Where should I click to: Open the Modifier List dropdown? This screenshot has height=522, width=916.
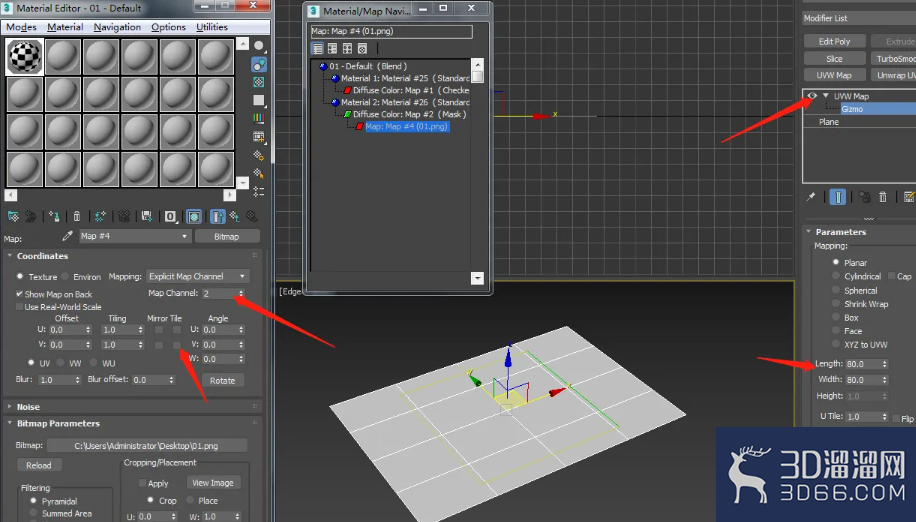coord(859,18)
